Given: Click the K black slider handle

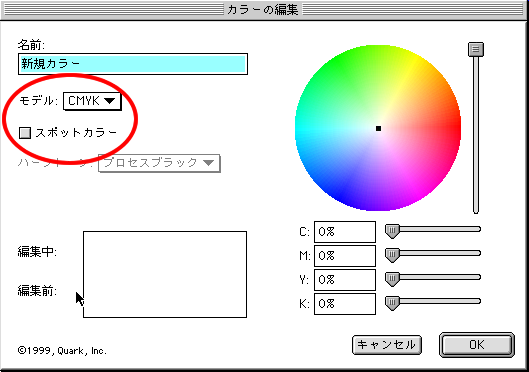Looking at the screenshot, I should (x=392, y=303).
